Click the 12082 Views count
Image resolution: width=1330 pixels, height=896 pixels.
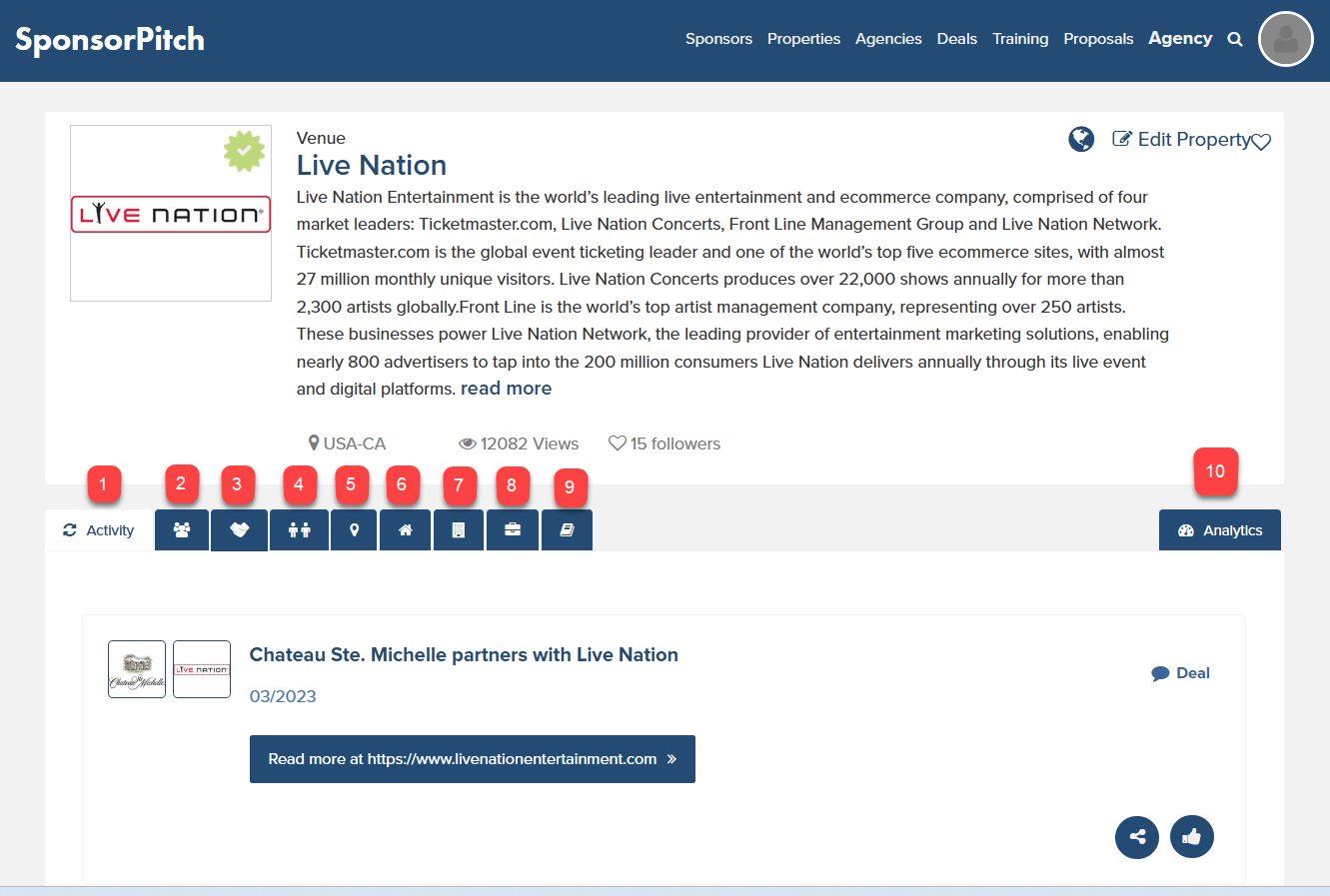click(x=519, y=444)
